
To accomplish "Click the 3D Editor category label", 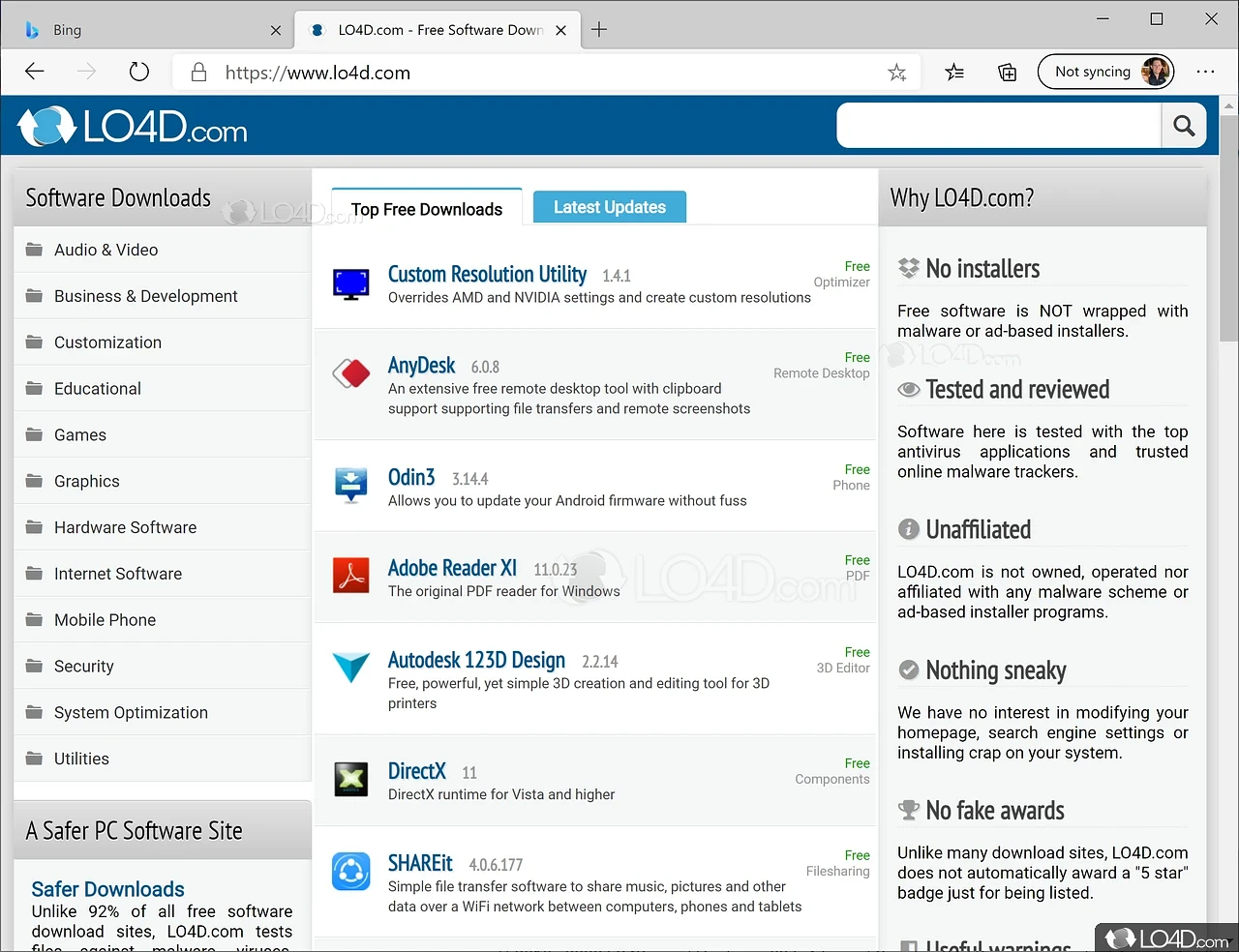I will click(x=843, y=669).
